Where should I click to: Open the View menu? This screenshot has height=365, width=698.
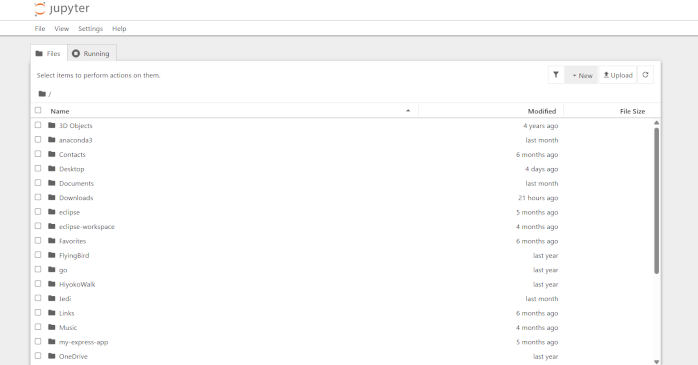click(x=61, y=28)
